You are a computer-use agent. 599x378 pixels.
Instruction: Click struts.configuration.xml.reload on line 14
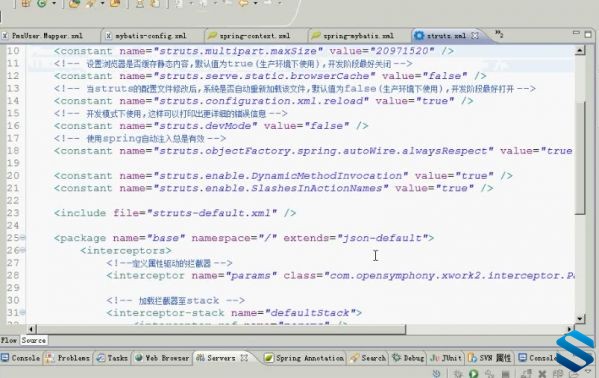pos(261,101)
